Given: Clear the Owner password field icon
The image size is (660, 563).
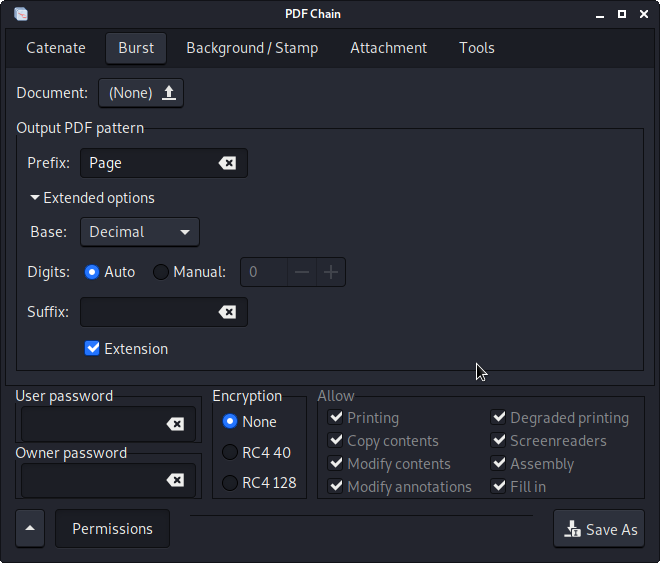Looking at the screenshot, I should [x=176, y=480].
